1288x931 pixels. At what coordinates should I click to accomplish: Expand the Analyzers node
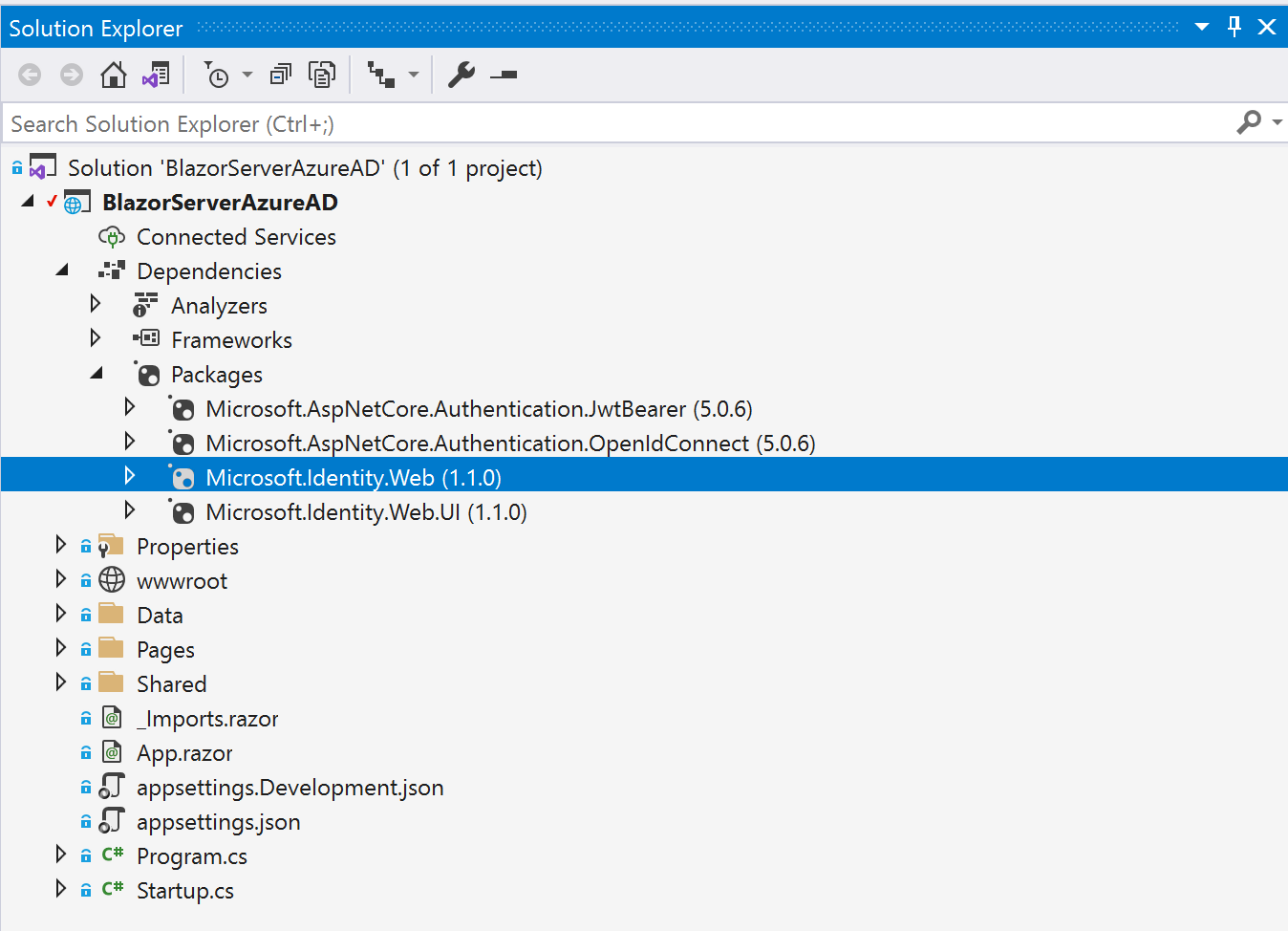(96, 303)
